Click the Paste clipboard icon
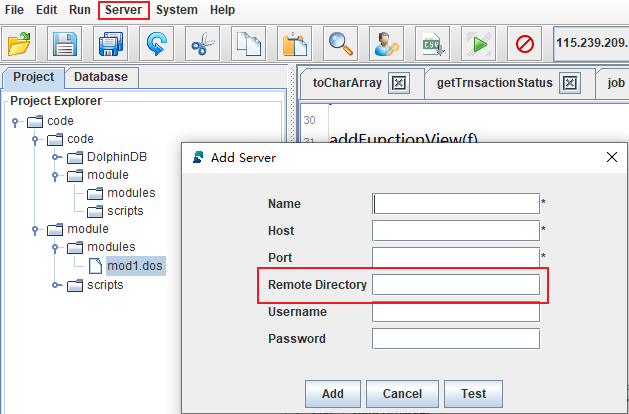This screenshot has height=414, width=629. 295,44
